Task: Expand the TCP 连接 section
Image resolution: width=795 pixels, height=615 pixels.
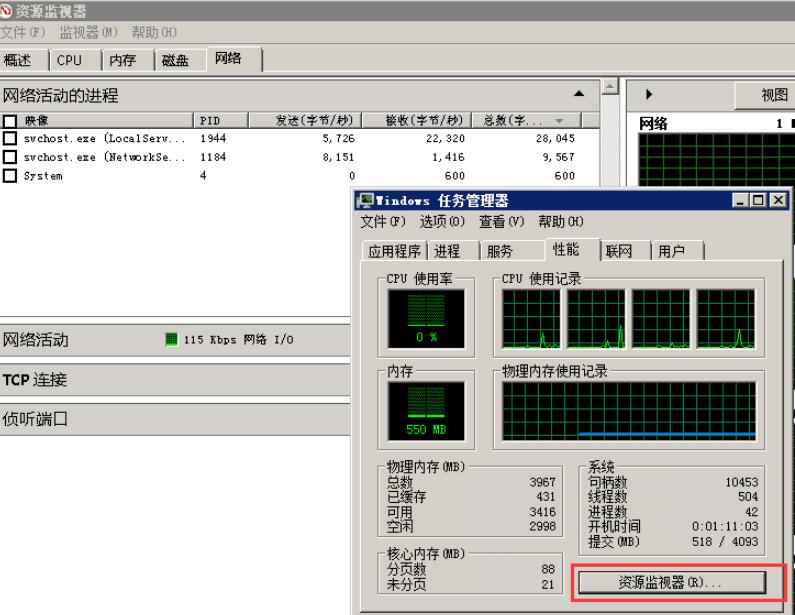Action: pyautogui.click(x=175, y=380)
